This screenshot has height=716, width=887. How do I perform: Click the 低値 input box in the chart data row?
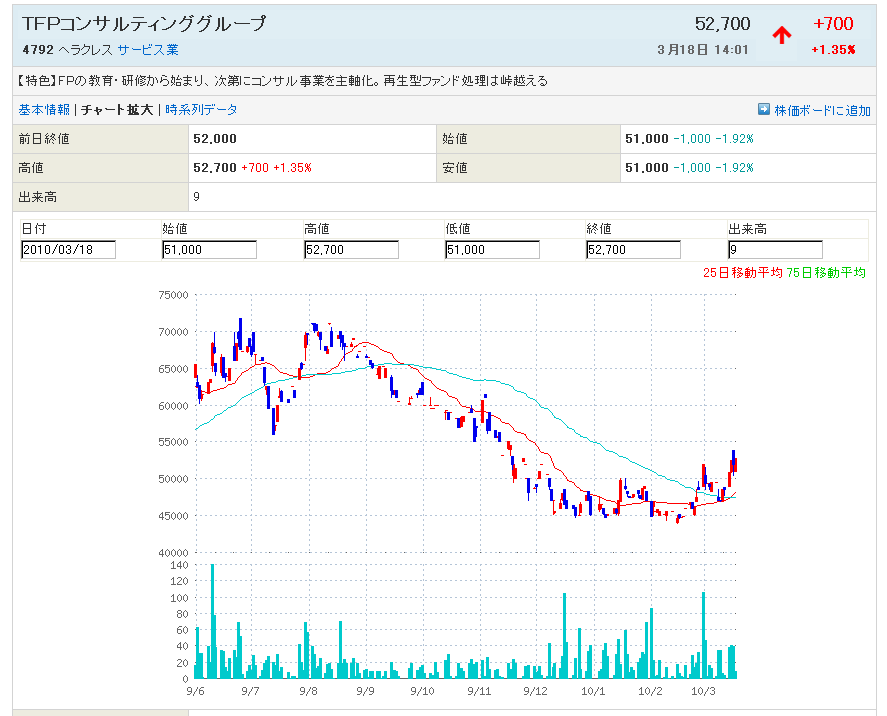click(x=493, y=250)
